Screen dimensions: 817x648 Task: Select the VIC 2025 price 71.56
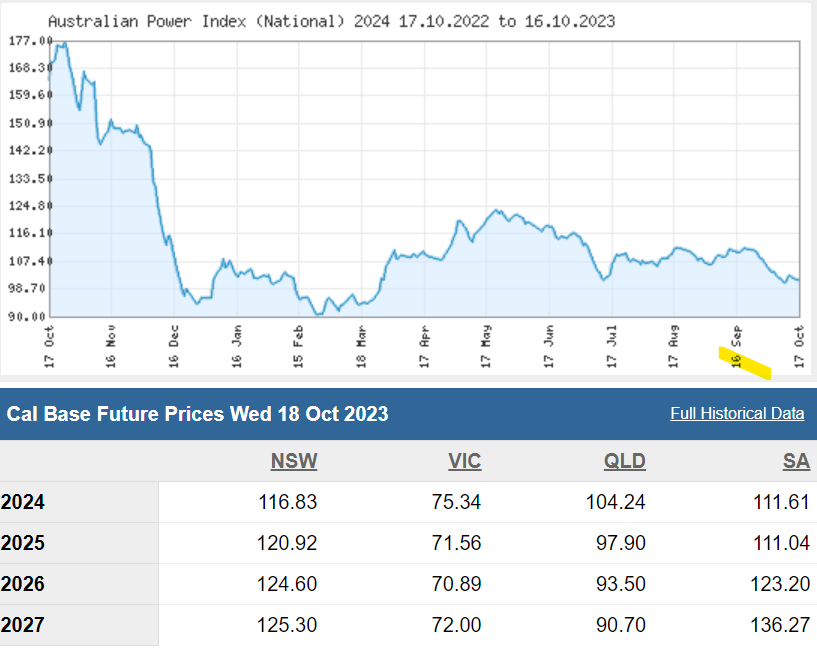[456, 543]
